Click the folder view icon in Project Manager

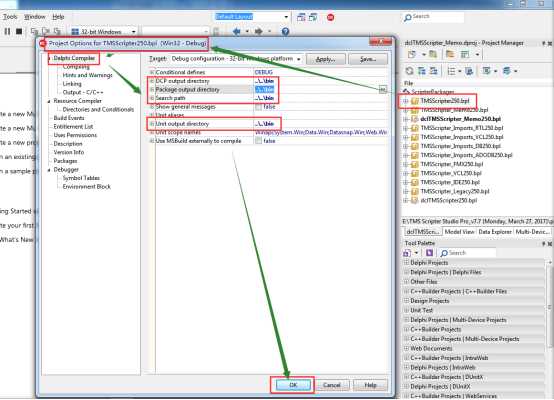coord(450,54)
